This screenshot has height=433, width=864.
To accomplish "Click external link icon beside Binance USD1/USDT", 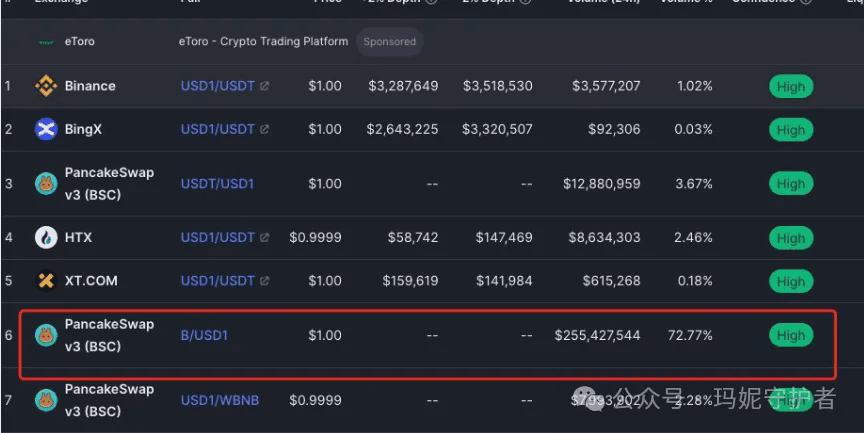I will coord(264,86).
